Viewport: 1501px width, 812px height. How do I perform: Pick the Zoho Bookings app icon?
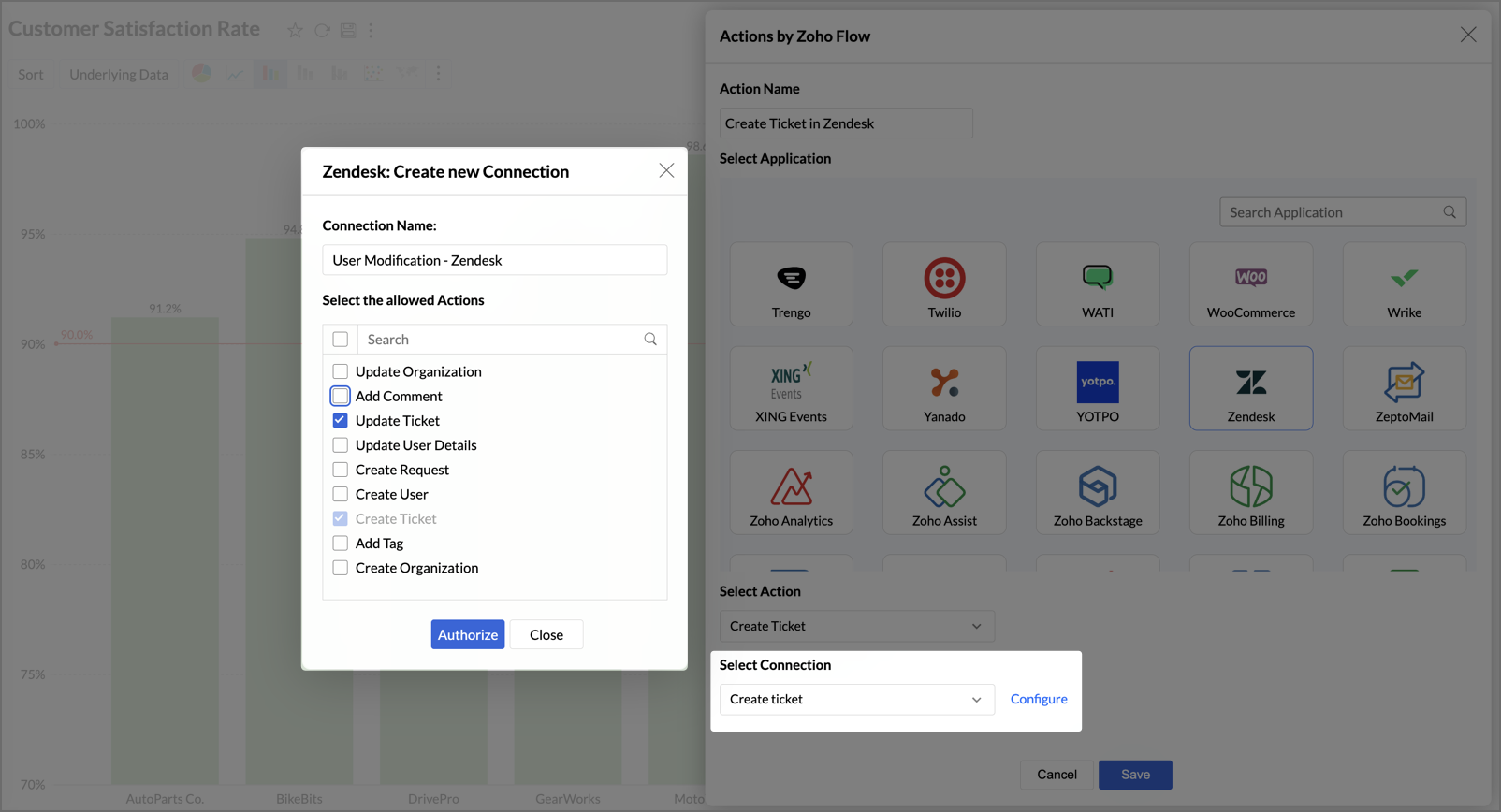point(1404,493)
